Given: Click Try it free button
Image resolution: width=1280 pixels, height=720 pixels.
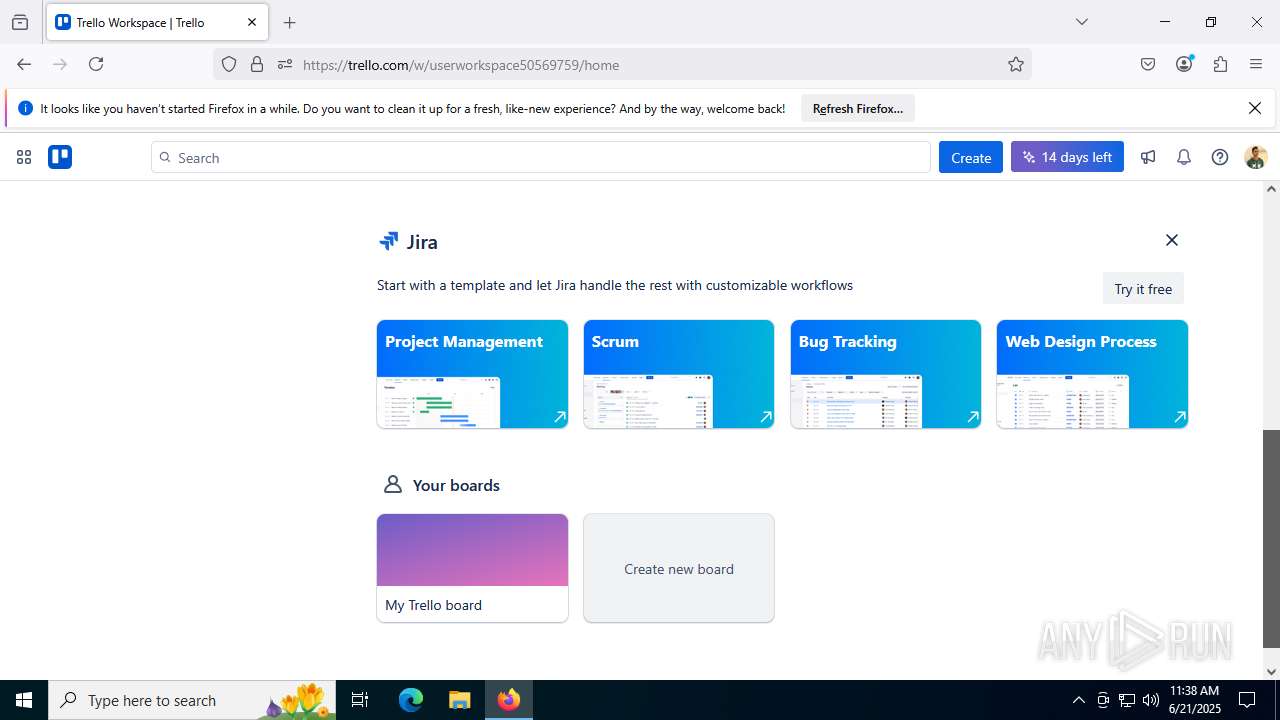Looking at the screenshot, I should tap(1143, 289).
